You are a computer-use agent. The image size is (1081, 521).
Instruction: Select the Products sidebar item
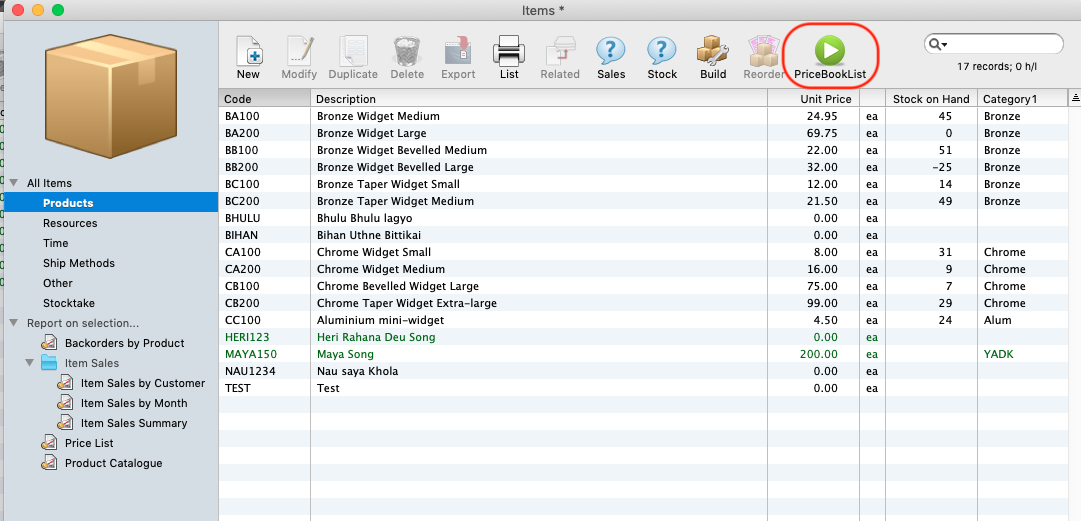tap(111, 203)
